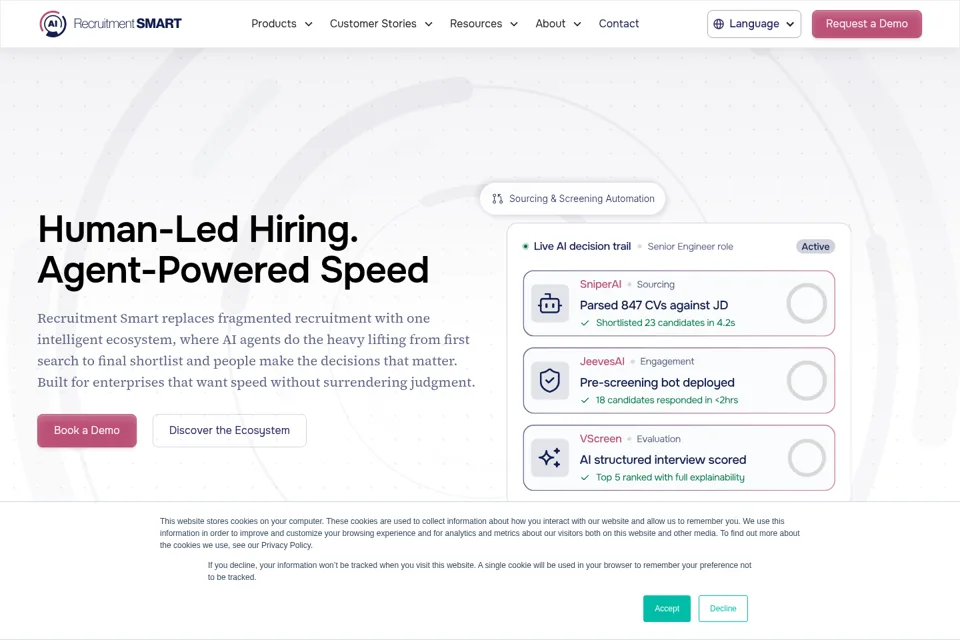Expand the Products menu chevron
Screen dimensions: 960x640
(x=309, y=24)
